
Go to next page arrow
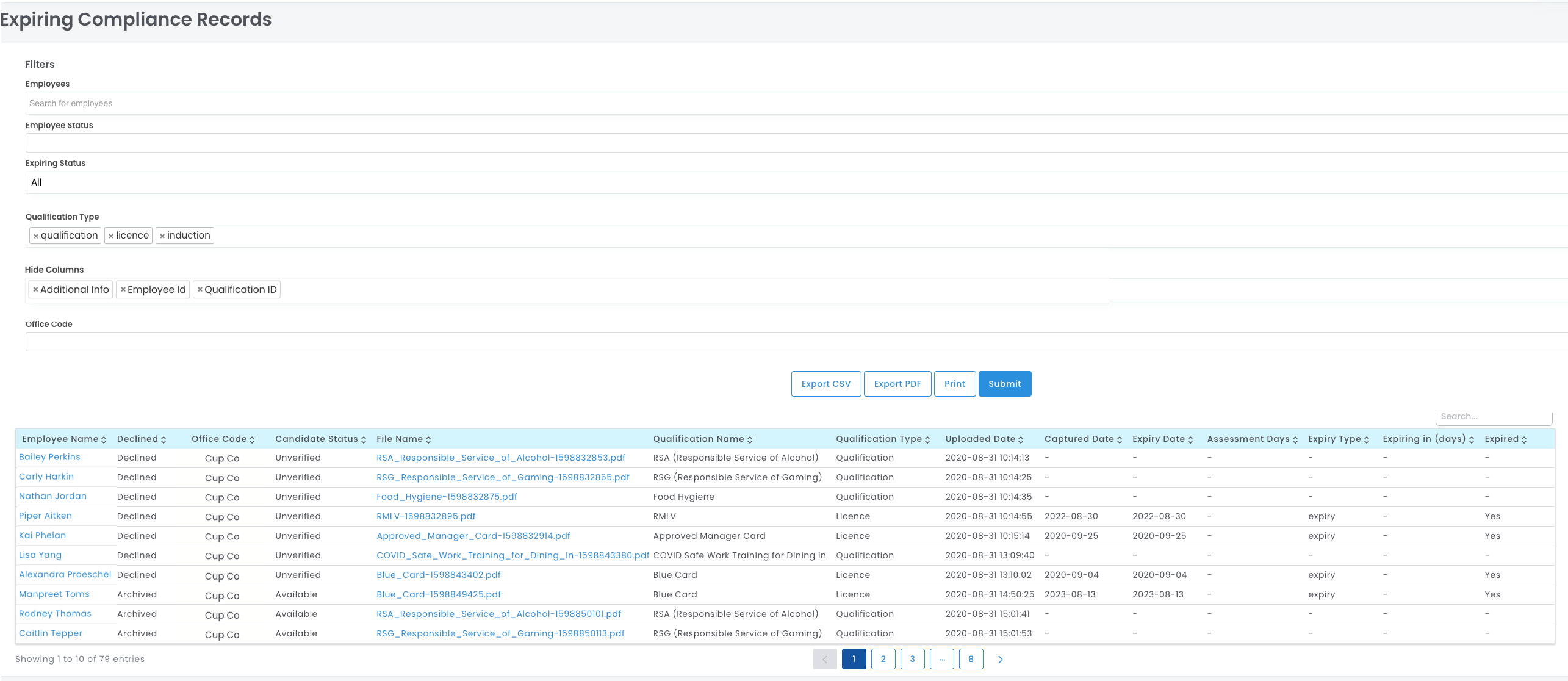1000,660
